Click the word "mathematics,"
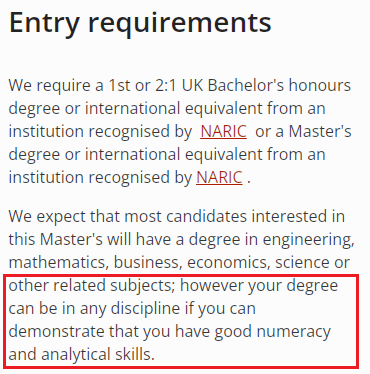The height and width of the screenshot is (374, 370). pos(59,263)
